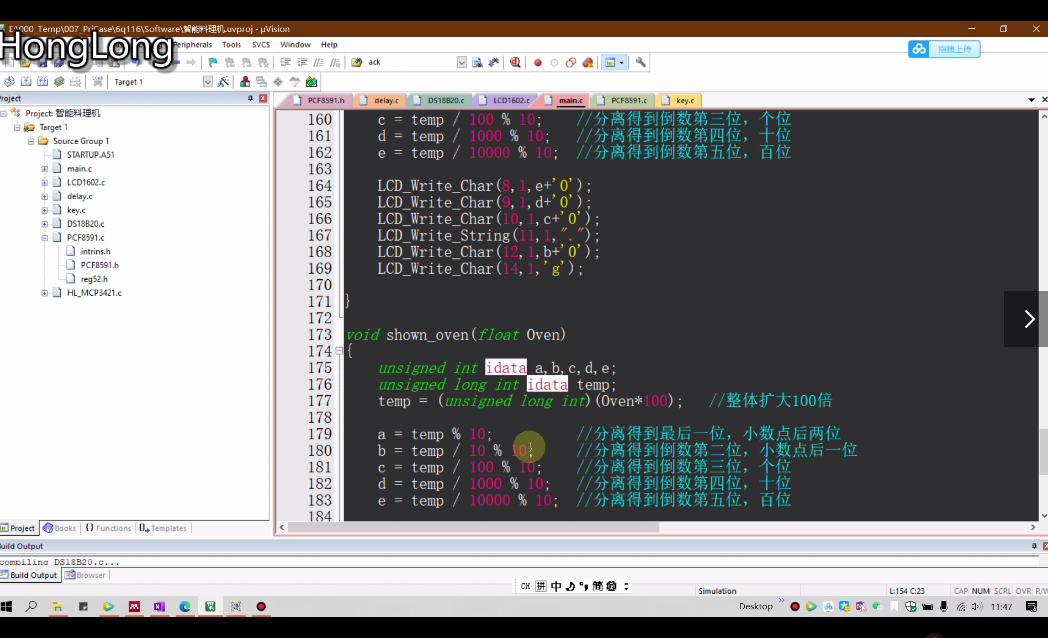Click the cloud upload button at top right

(x=944, y=49)
